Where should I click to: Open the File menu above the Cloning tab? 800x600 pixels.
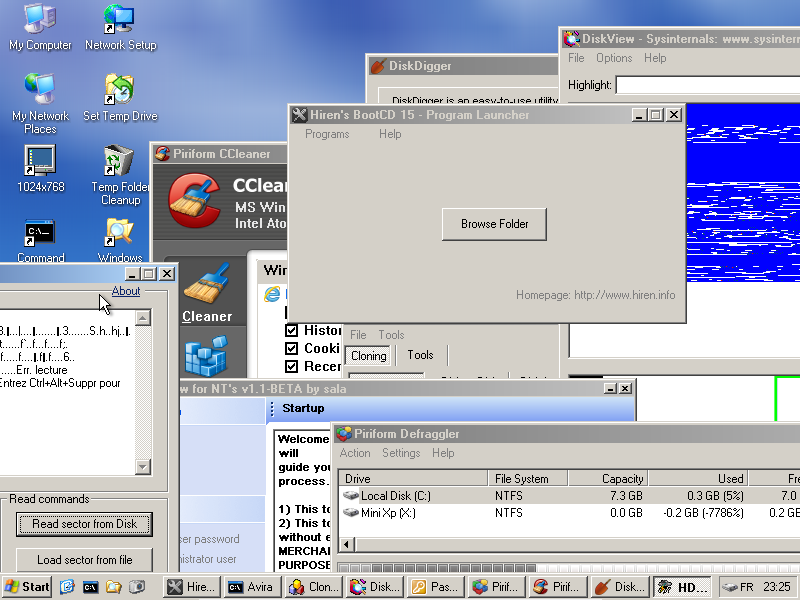(358, 335)
